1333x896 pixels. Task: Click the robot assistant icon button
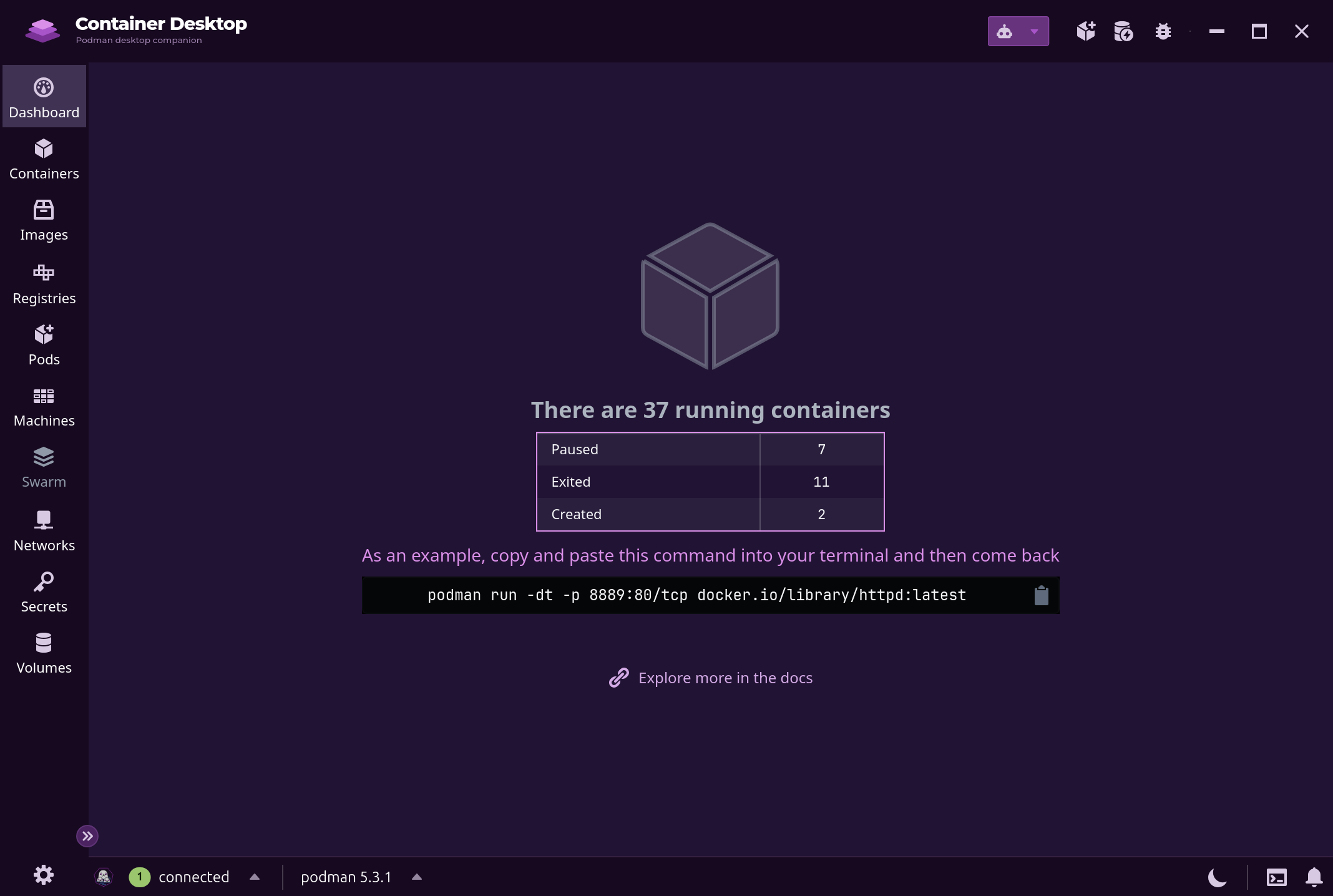(1005, 31)
